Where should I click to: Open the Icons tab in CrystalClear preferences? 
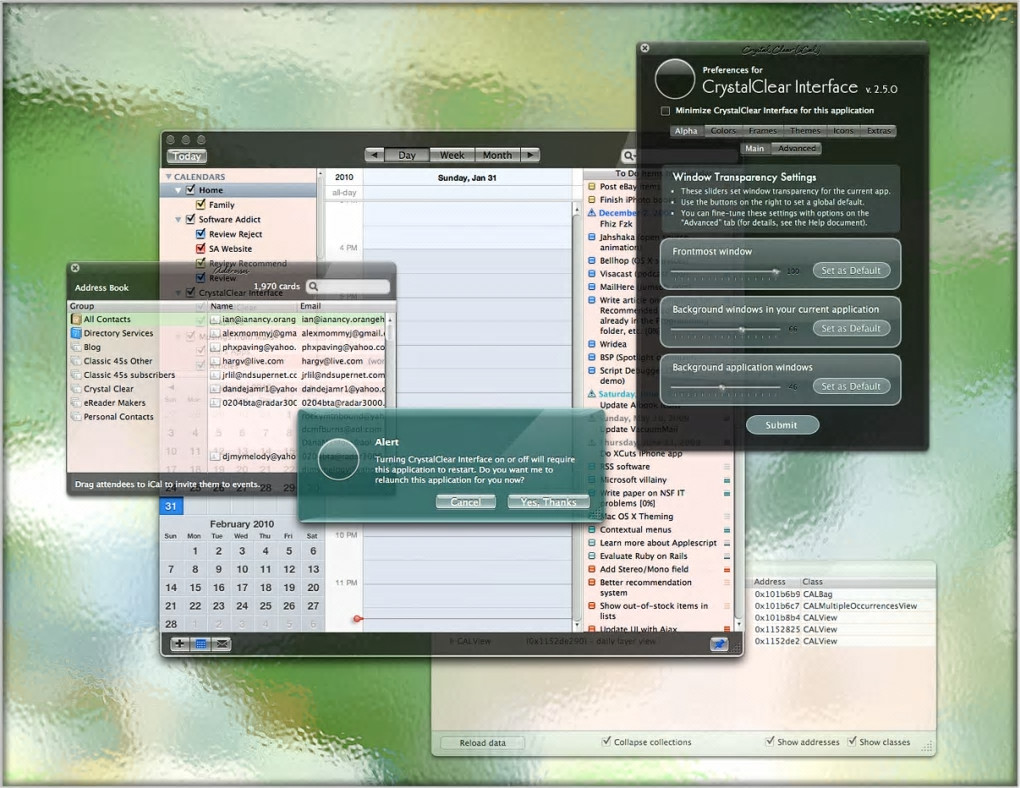844,131
